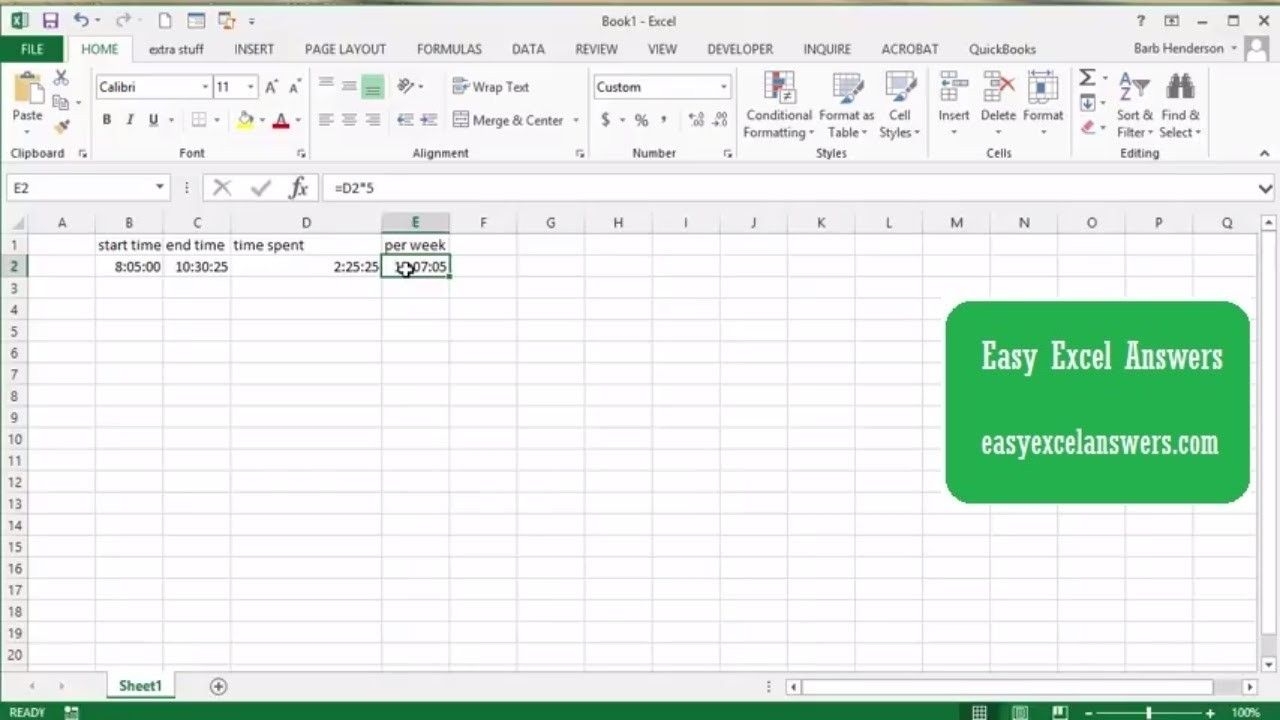Toggle Center text alignment

(x=349, y=120)
